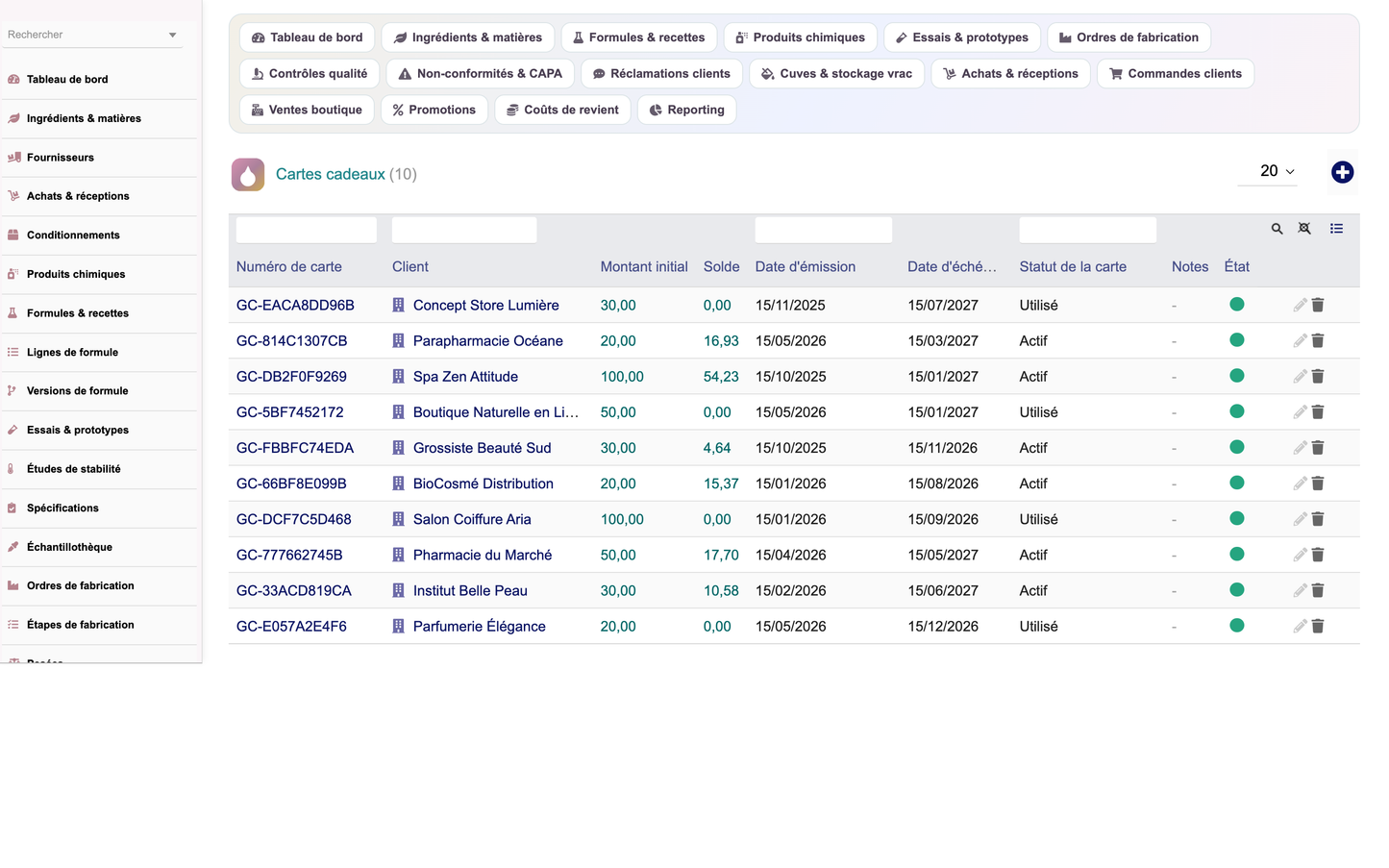Click the add new gift card plus icon

click(x=1342, y=172)
